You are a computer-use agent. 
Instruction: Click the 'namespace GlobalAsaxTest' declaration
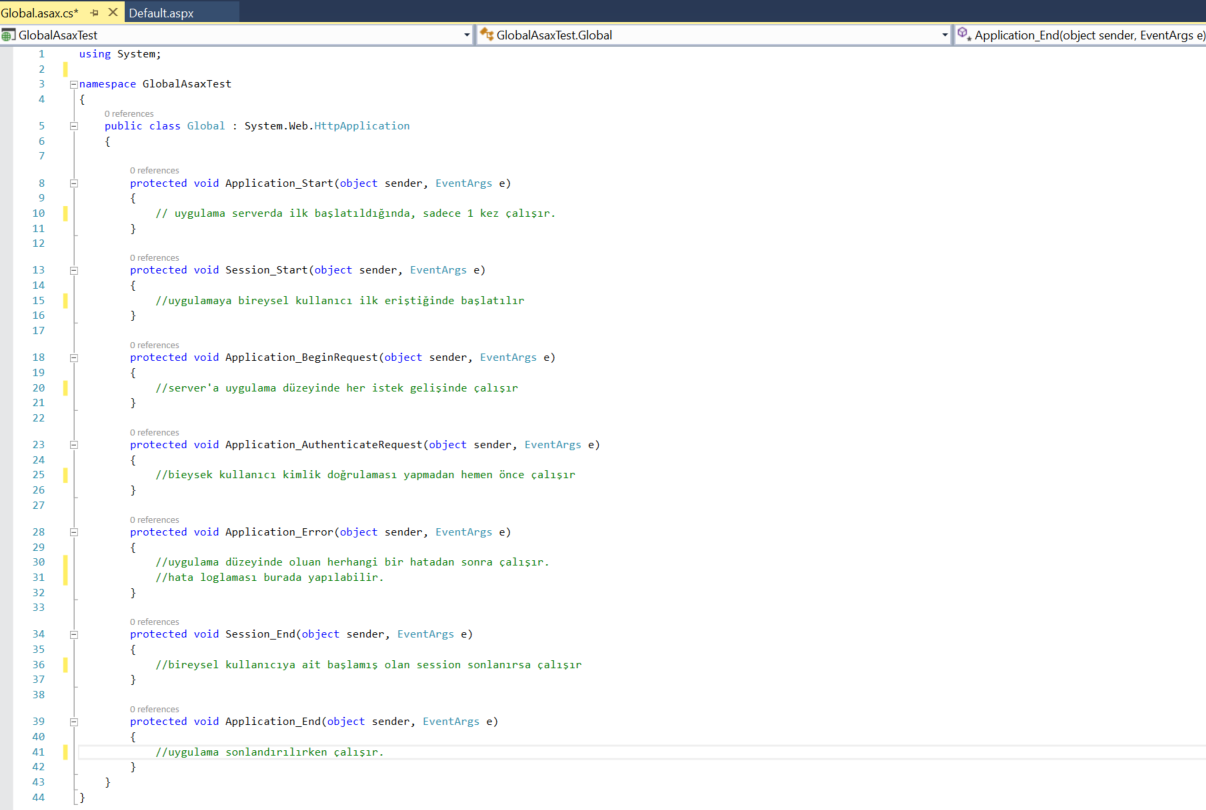(x=155, y=84)
